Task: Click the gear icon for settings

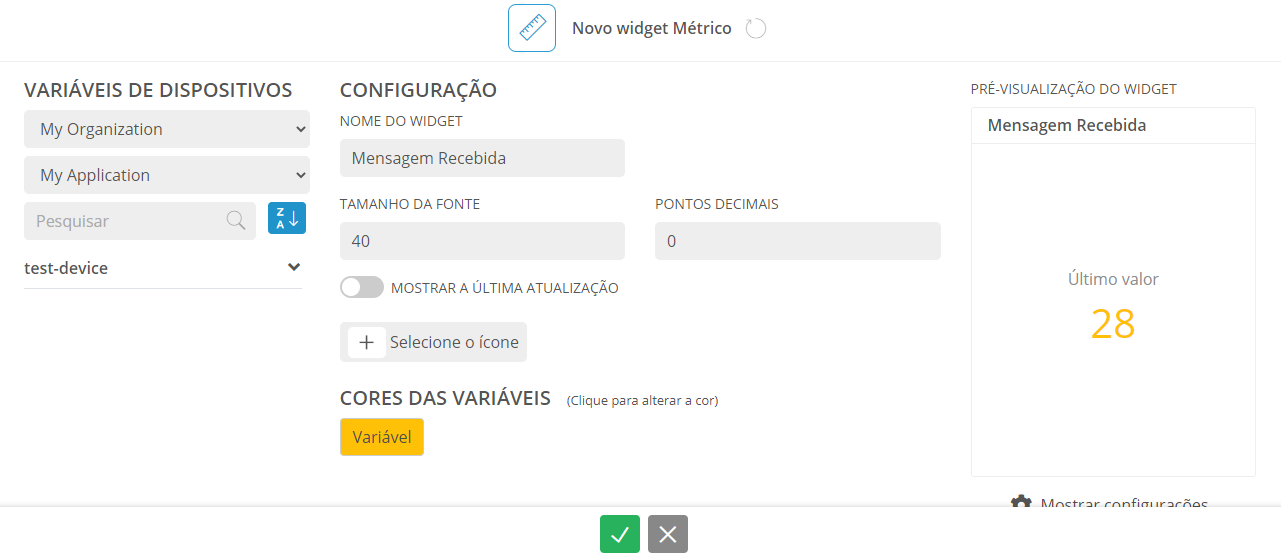Action: point(1021,503)
